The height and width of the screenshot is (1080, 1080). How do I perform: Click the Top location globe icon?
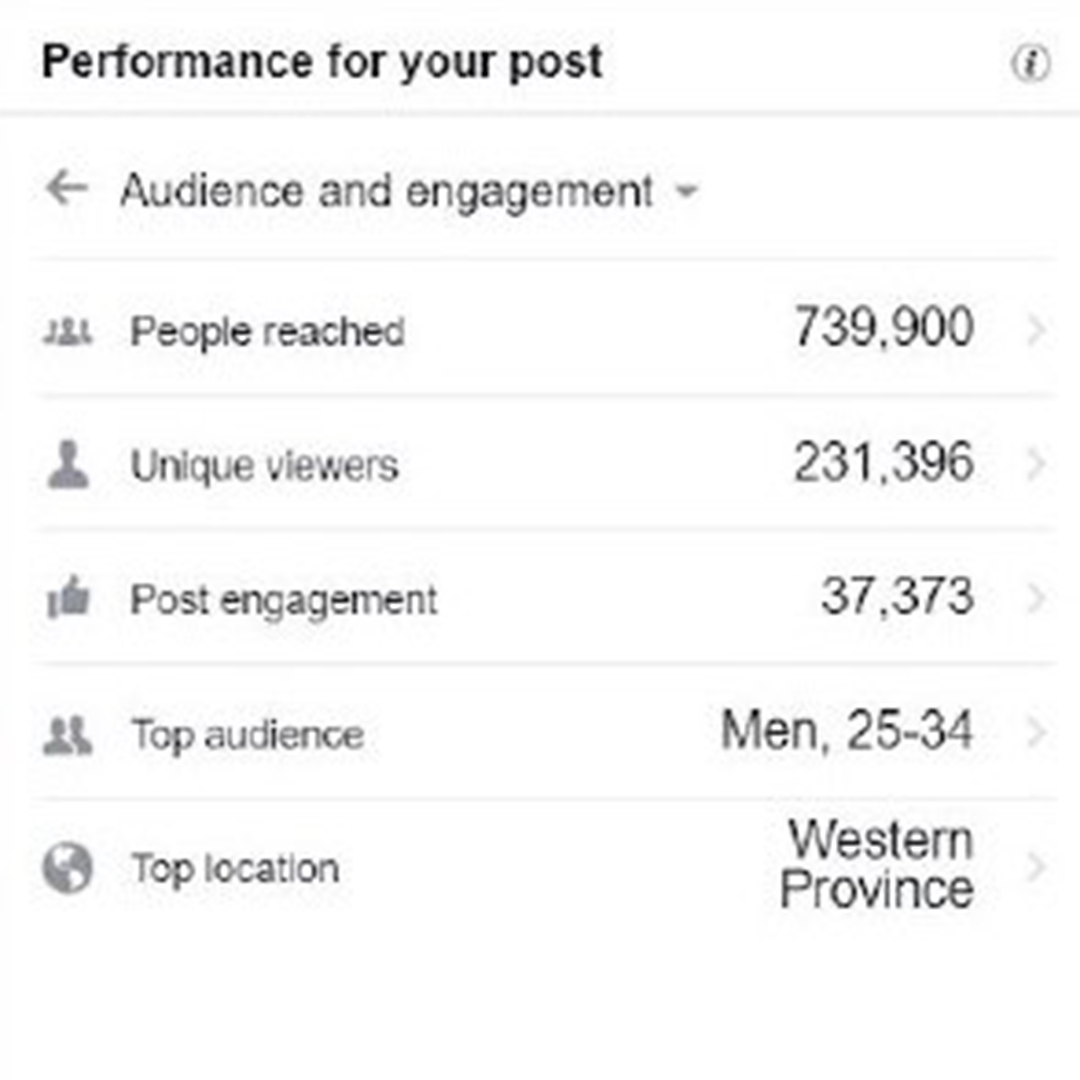[68, 868]
